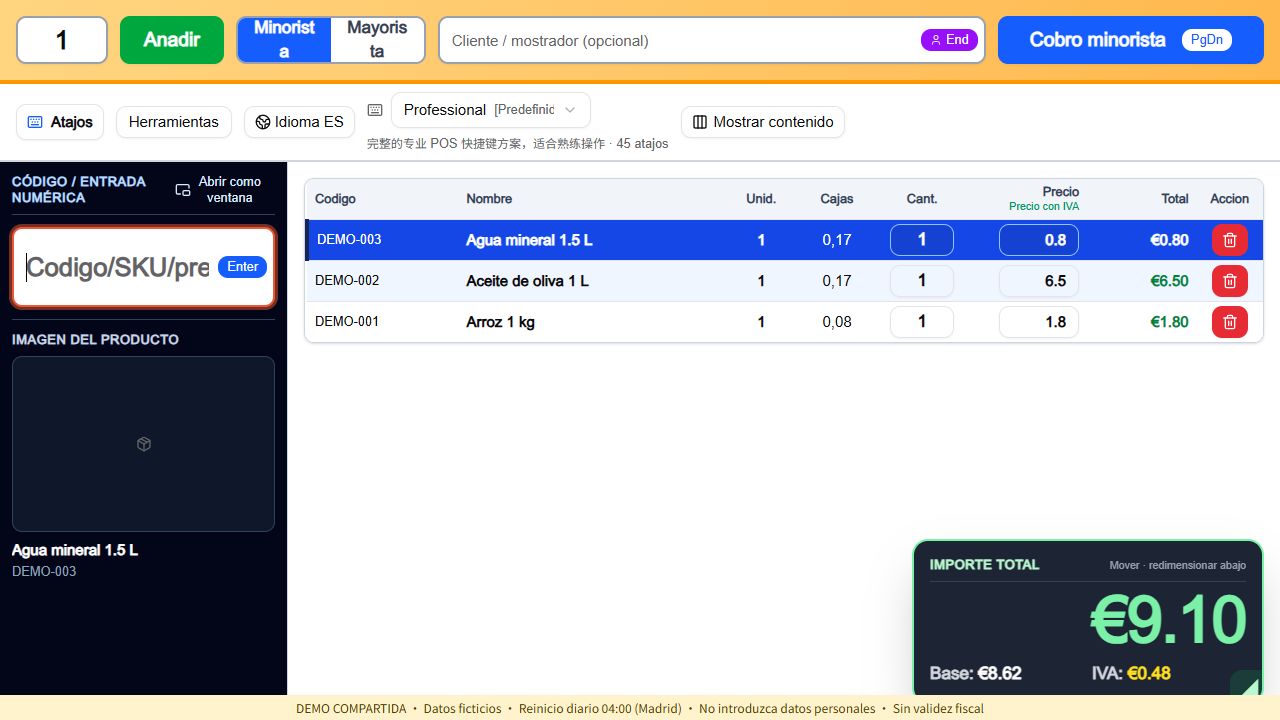Remove Arroz 1 kg with trash icon
This screenshot has height=720, width=1280.
point(1229,322)
